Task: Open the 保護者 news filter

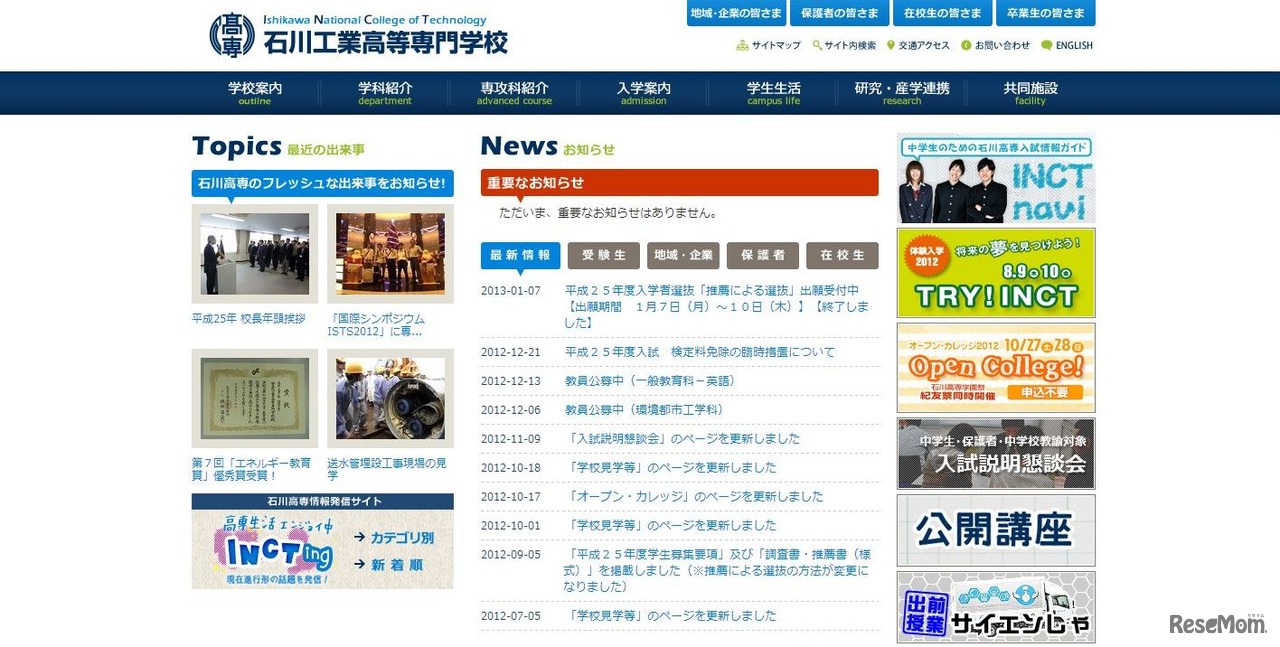Action: [763, 255]
